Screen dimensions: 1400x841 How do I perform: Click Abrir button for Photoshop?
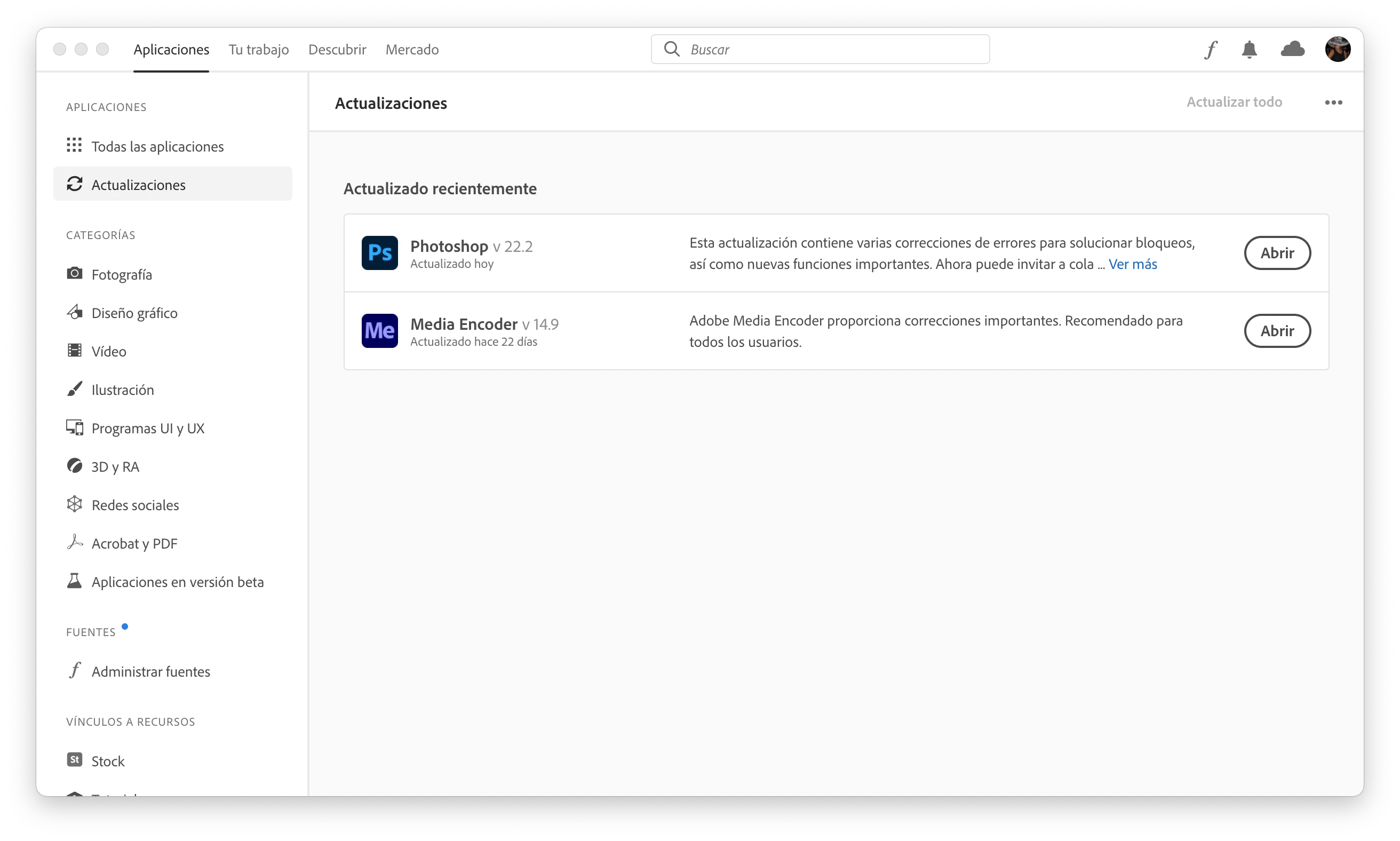(x=1277, y=253)
